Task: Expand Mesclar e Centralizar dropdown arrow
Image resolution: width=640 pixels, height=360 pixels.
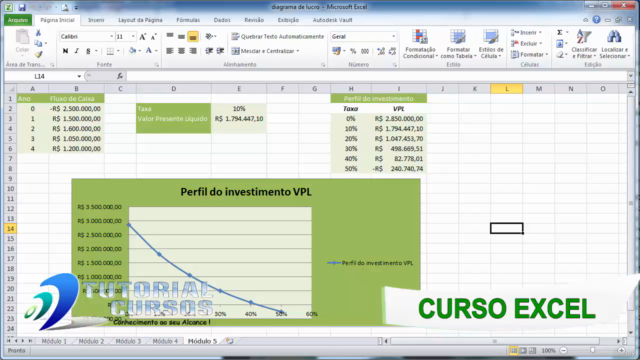Action: 298,51
